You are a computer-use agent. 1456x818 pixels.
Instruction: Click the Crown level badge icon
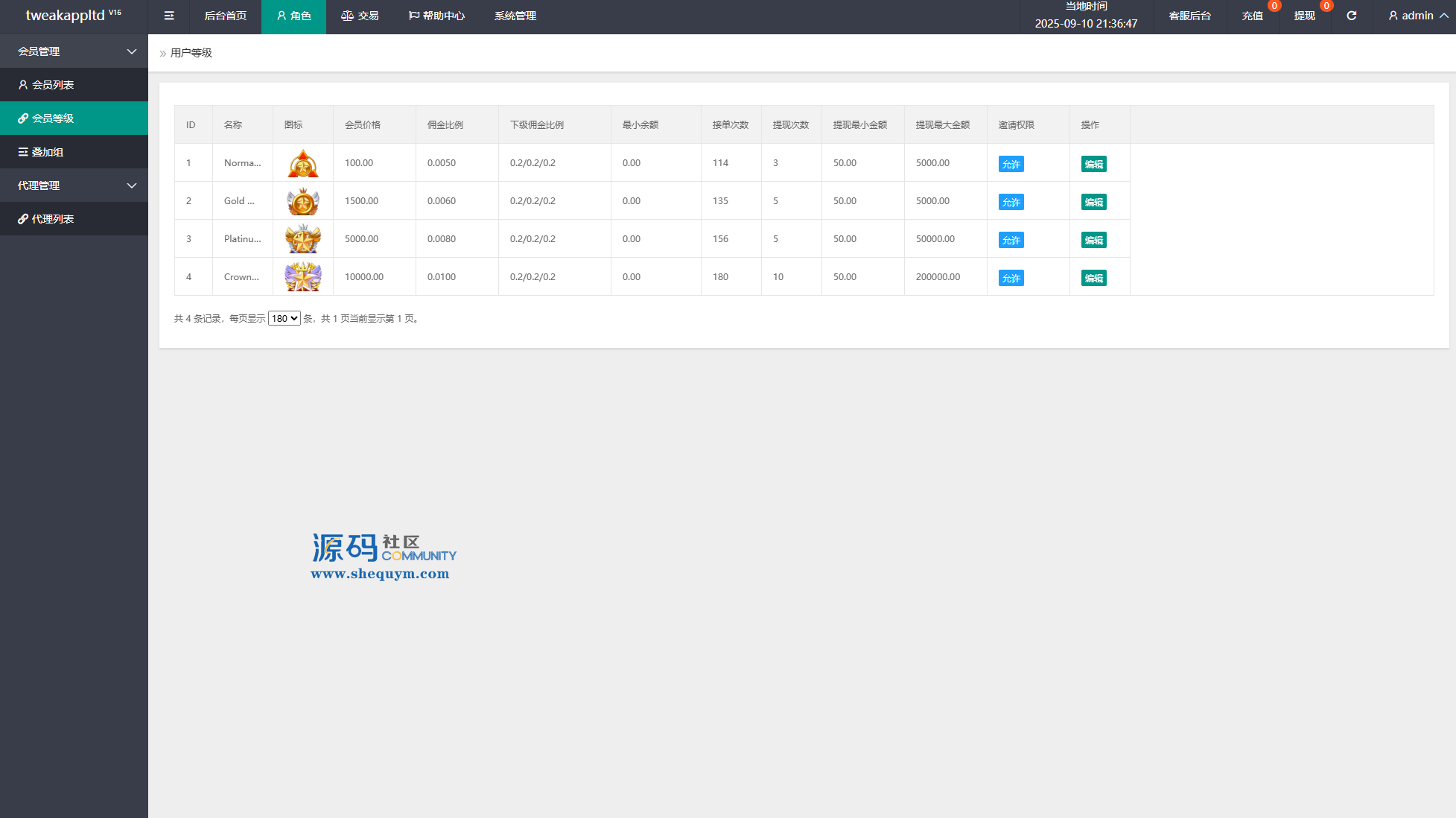tap(303, 277)
